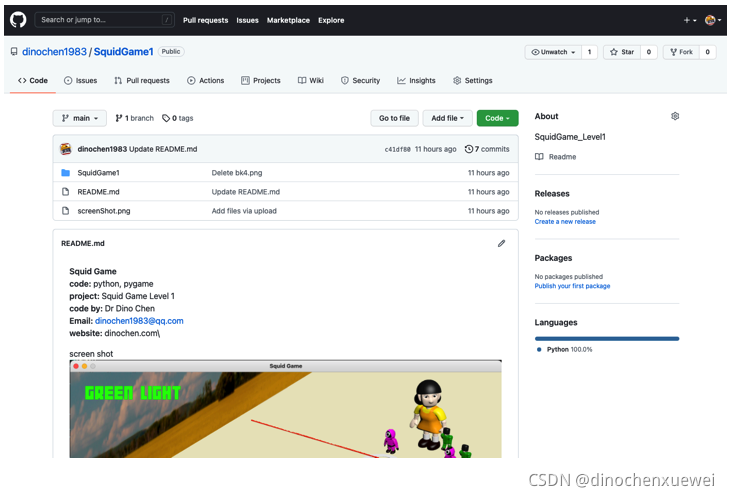Click the screenShot.png file icon
This screenshot has width=730, height=497.
pos(66,211)
